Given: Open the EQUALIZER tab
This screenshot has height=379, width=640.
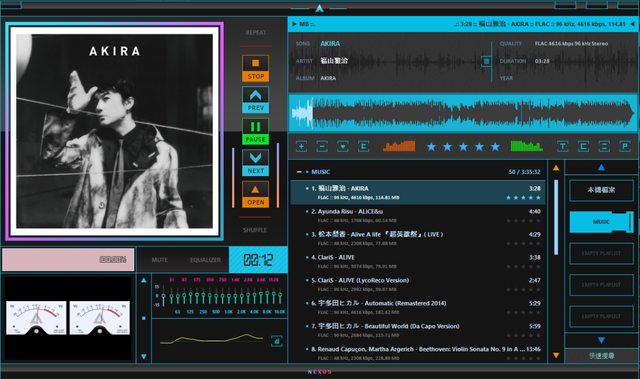Looking at the screenshot, I should coord(205,260).
